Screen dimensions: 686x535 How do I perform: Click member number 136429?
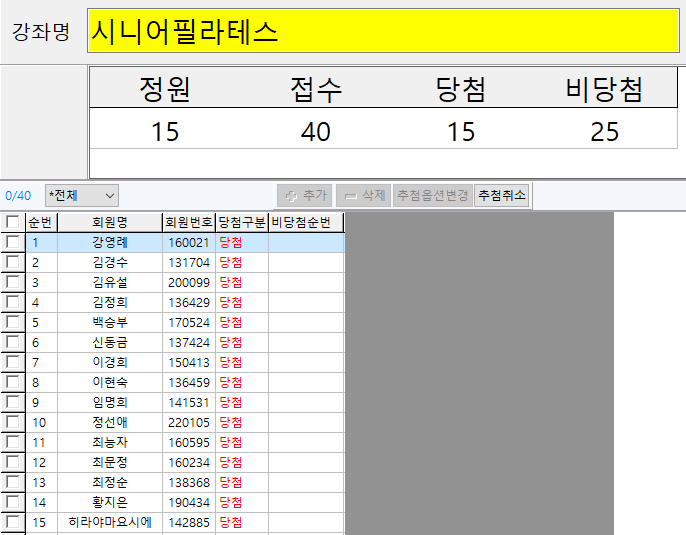pyautogui.click(x=189, y=303)
